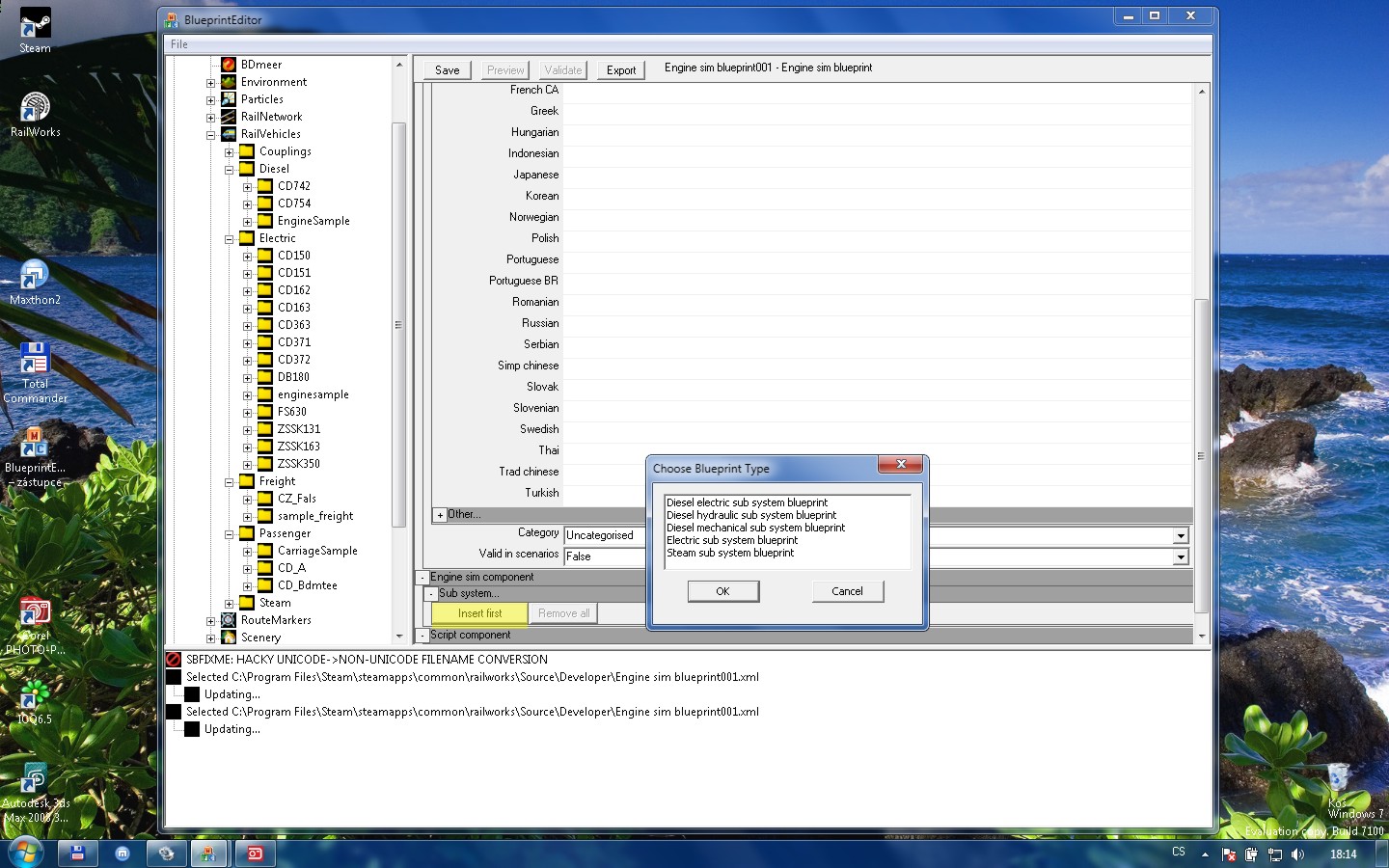The height and width of the screenshot is (868, 1389).
Task: Select the CarriageSample tree item
Action: (317, 551)
